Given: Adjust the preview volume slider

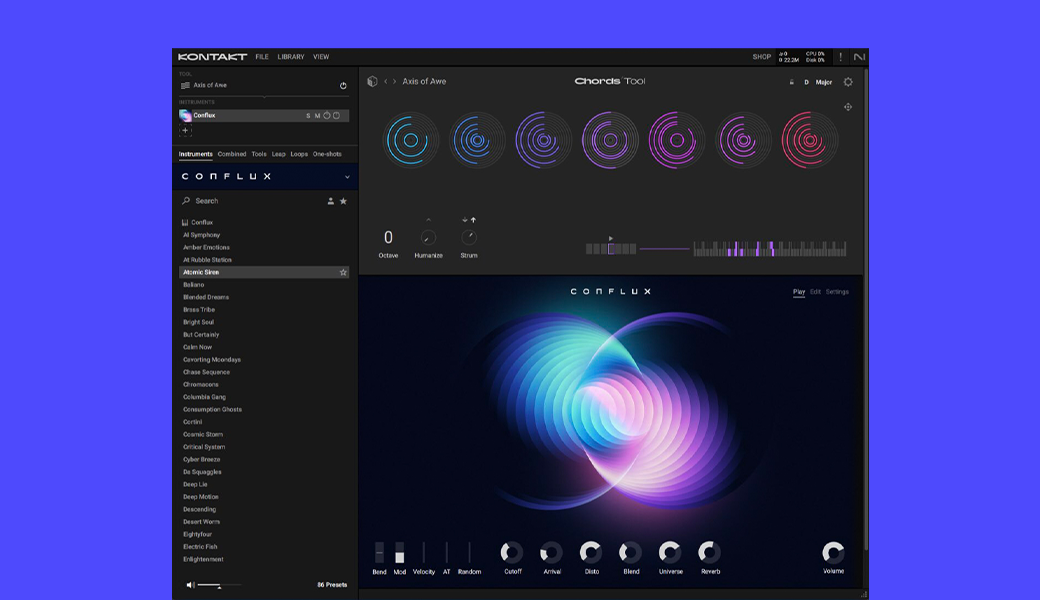Looking at the screenshot, I should 219,585.
